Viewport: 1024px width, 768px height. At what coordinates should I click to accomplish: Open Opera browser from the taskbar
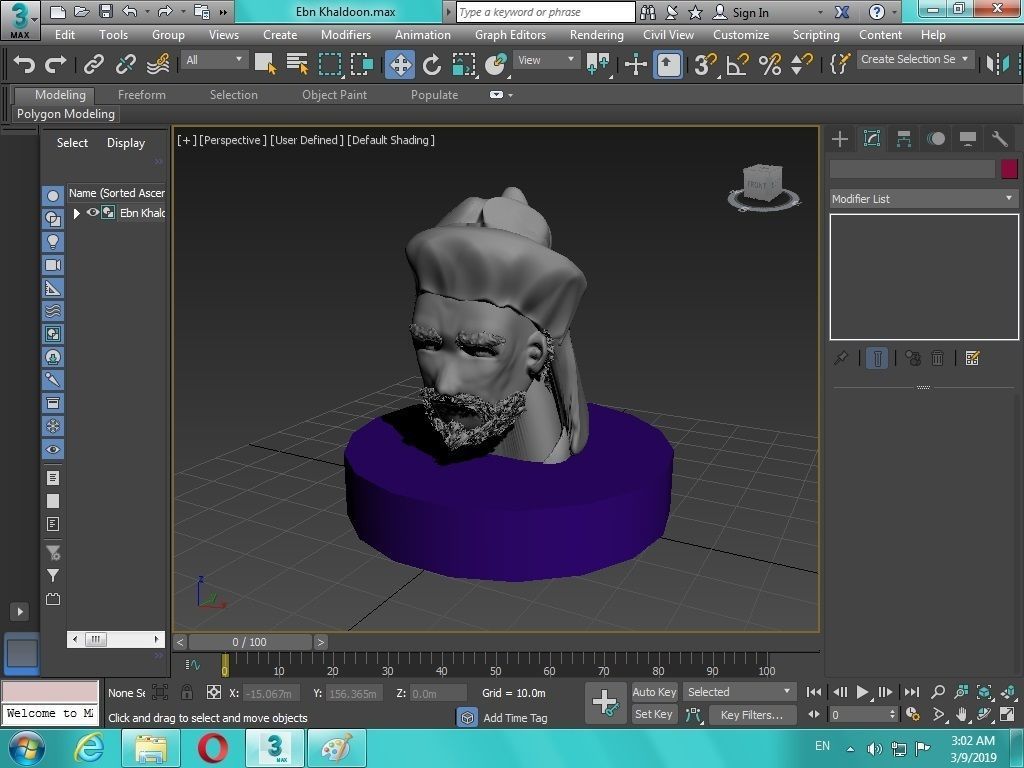coord(213,748)
